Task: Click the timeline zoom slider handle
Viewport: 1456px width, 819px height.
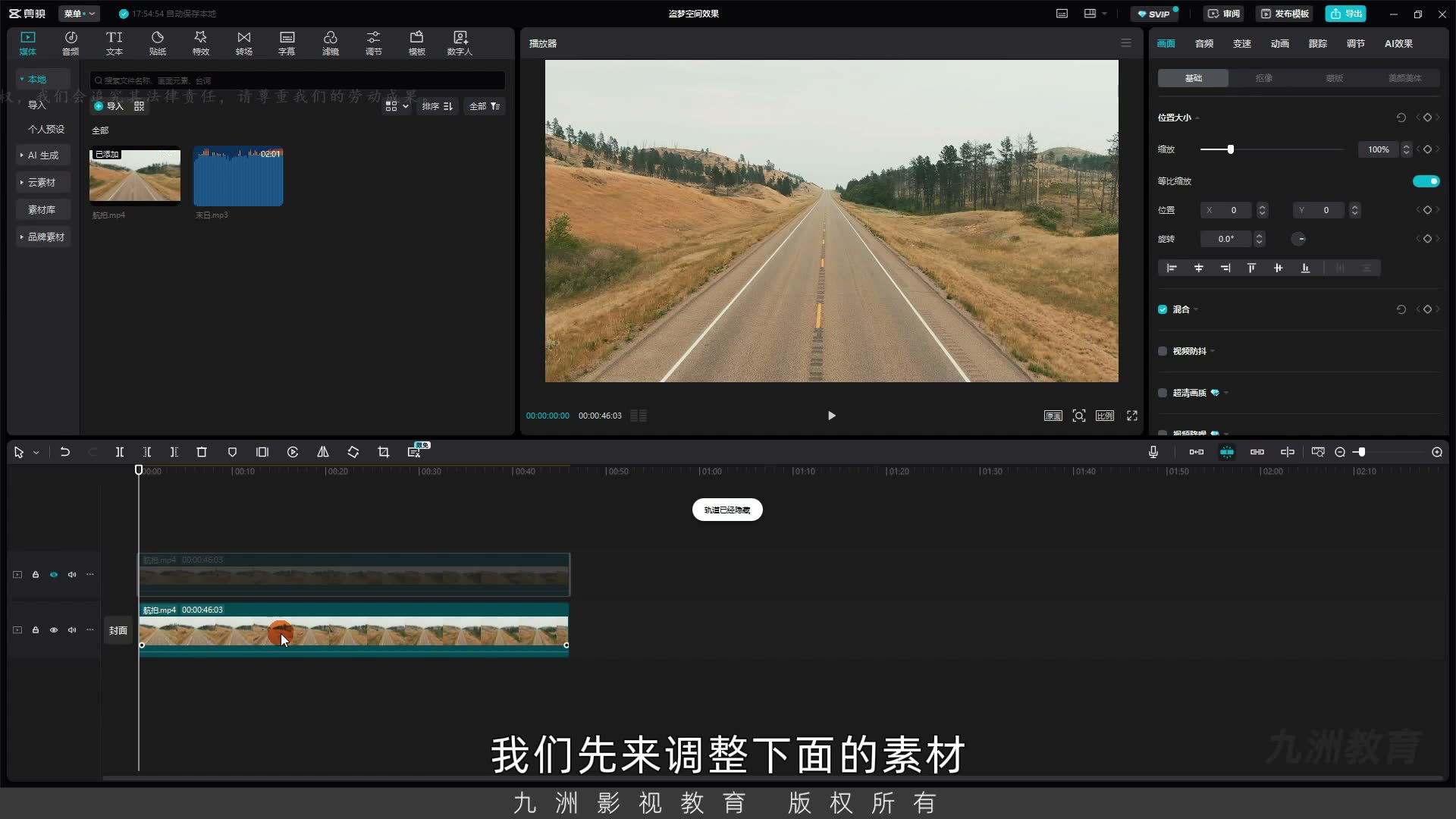Action: [x=1362, y=452]
